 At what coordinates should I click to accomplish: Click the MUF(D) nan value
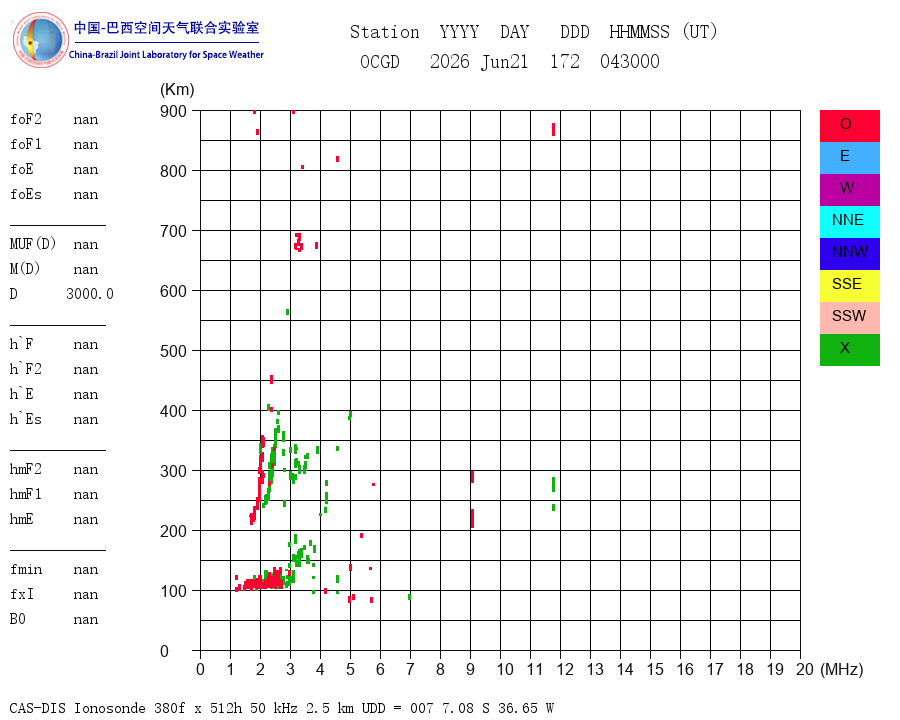click(86, 245)
